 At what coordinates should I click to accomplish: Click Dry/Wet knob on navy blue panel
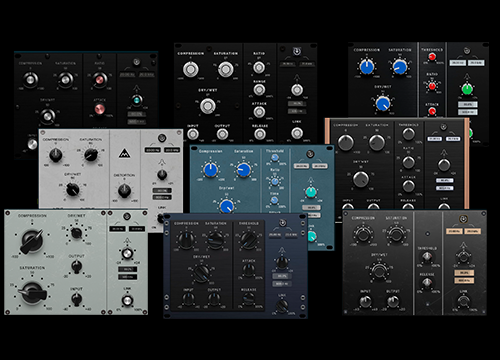(201, 273)
